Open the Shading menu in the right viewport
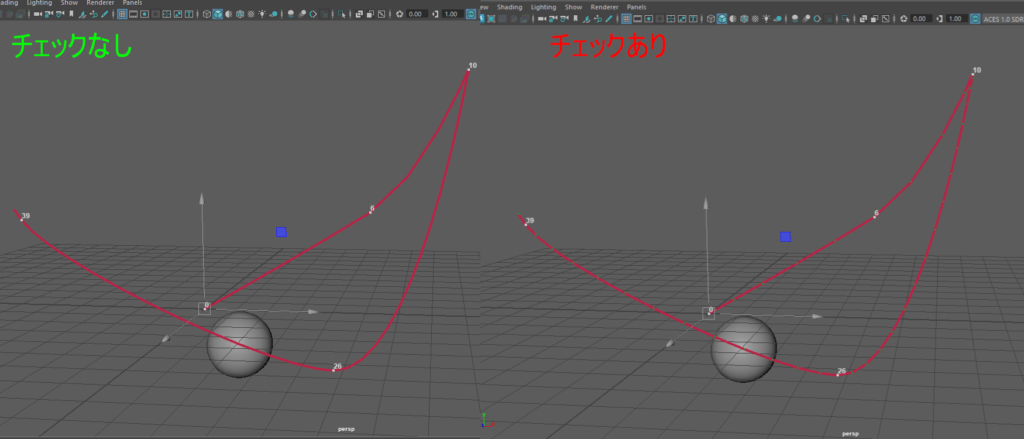Viewport: 1024px width, 439px height. pyautogui.click(x=510, y=5)
